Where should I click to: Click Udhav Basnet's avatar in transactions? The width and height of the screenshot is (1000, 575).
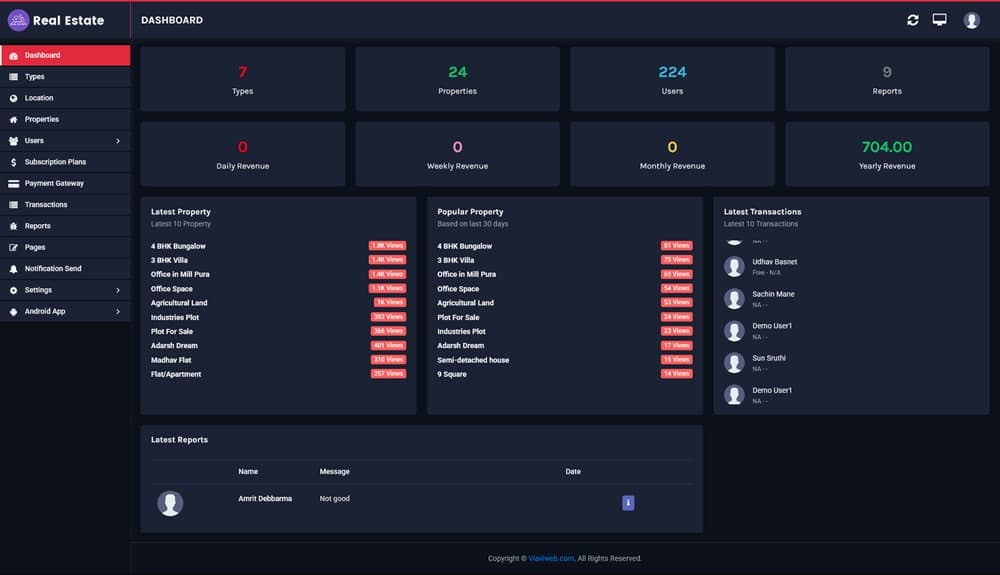734,266
